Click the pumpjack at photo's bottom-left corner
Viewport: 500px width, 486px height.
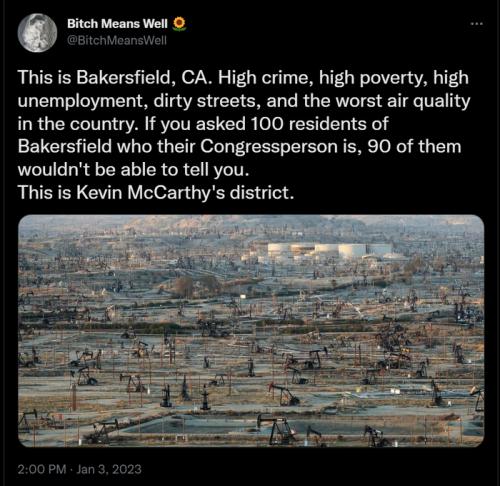(28, 422)
